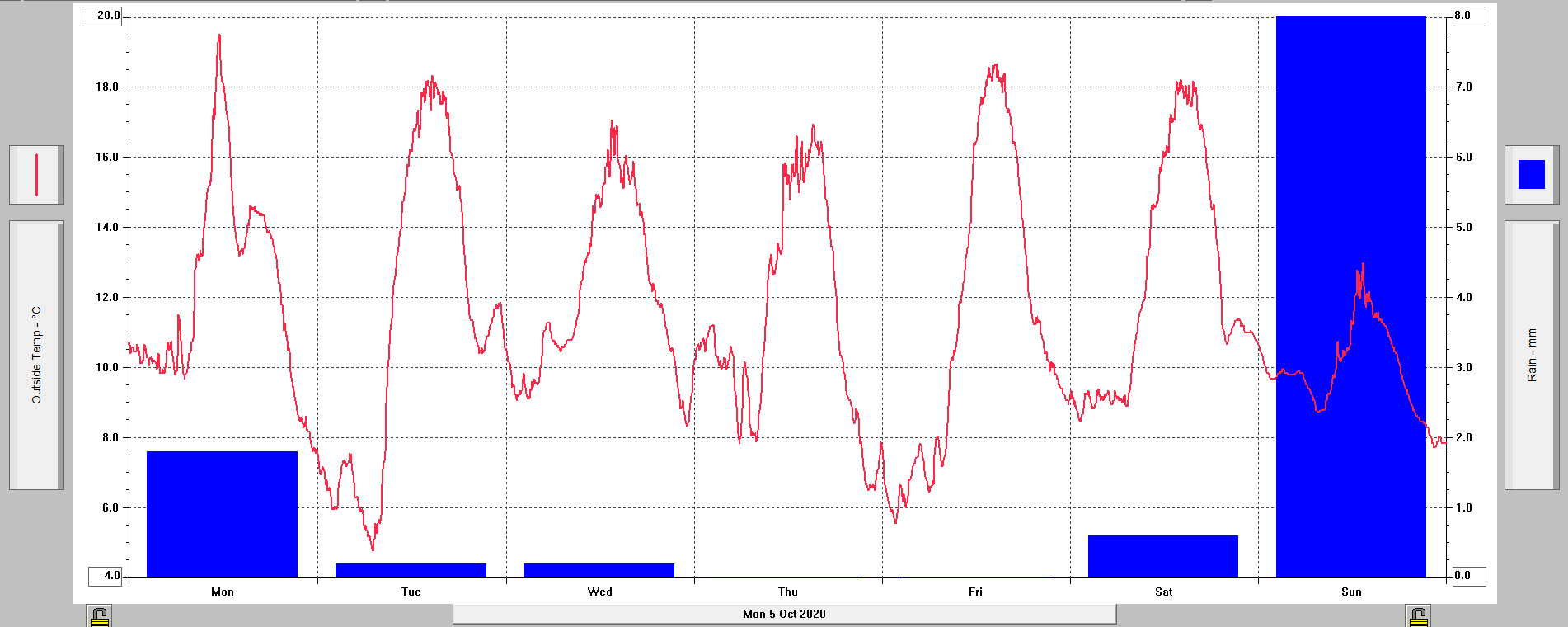Click the red line style button
The width and height of the screenshot is (1568, 627).
[x=36, y=175]
